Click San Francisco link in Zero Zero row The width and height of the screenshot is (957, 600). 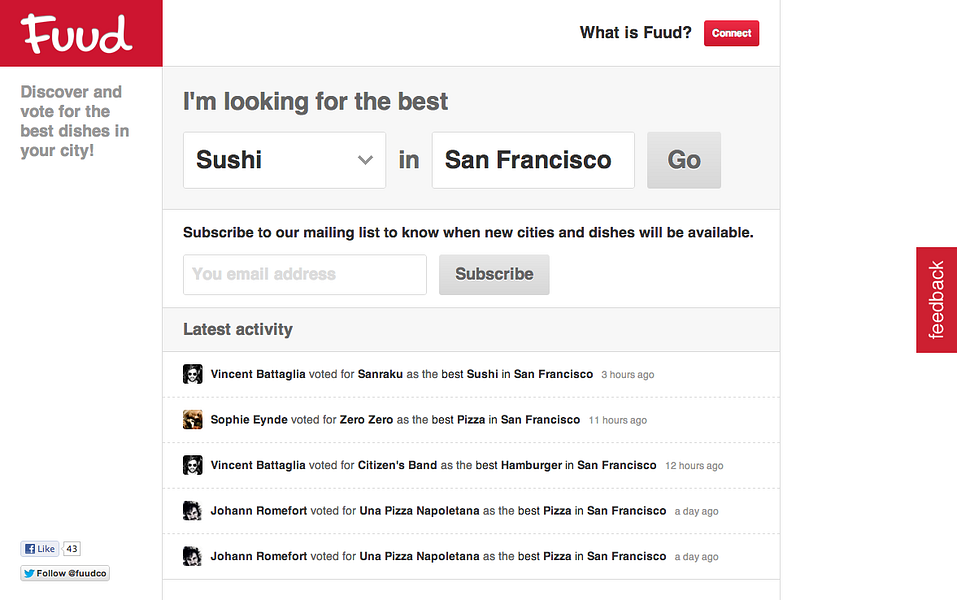tap(540, 420)
